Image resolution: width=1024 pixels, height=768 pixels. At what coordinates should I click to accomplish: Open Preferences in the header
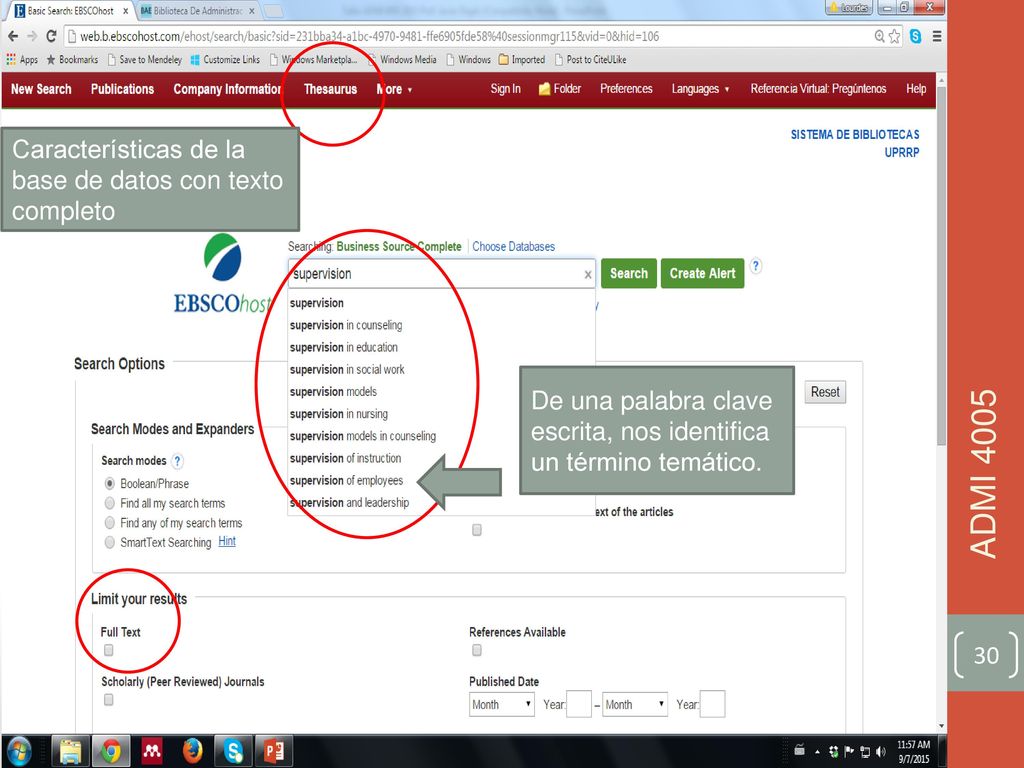pyautogui.click(x=626, y=89)
